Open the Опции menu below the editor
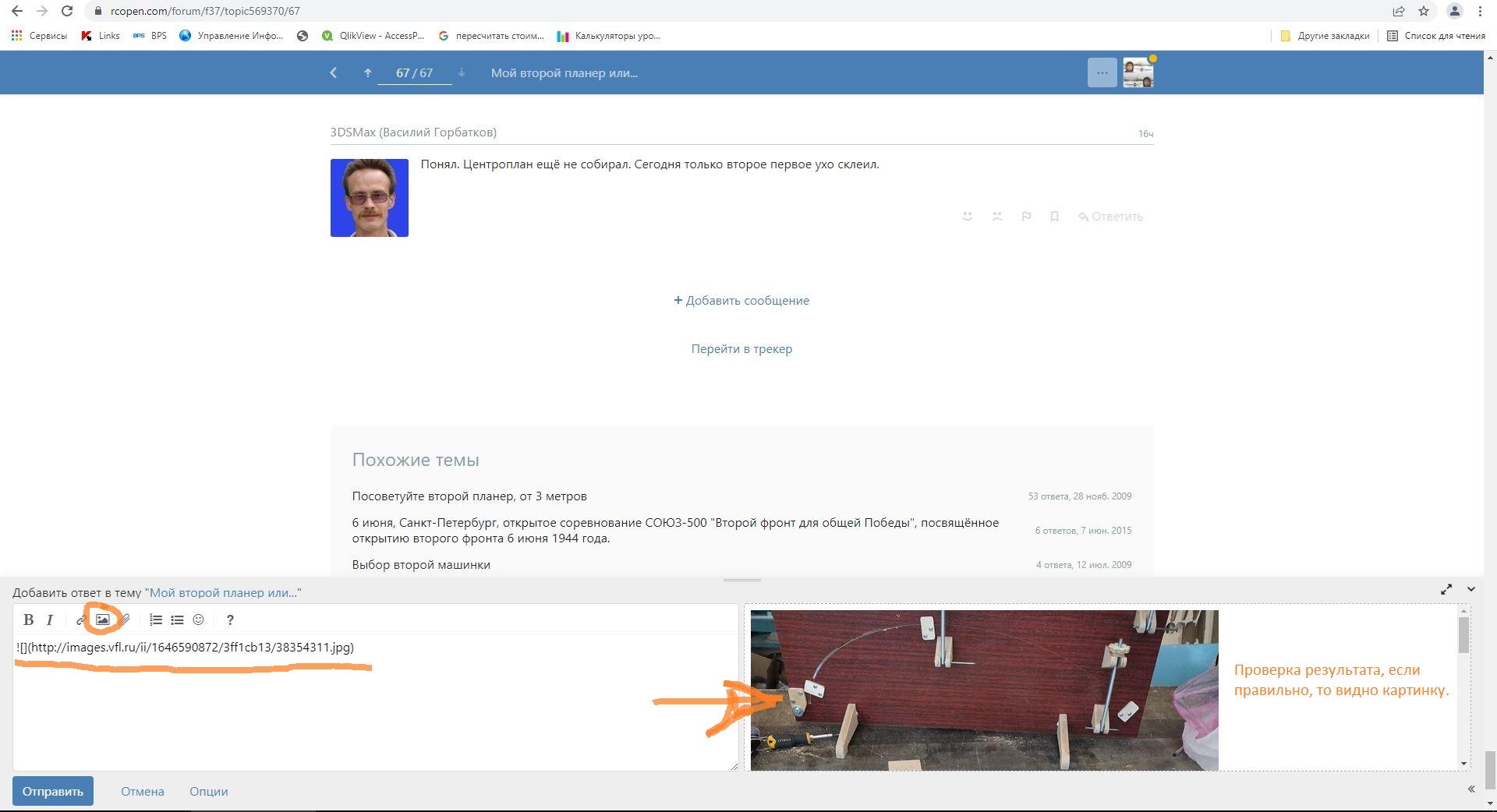 pos(208,791)
